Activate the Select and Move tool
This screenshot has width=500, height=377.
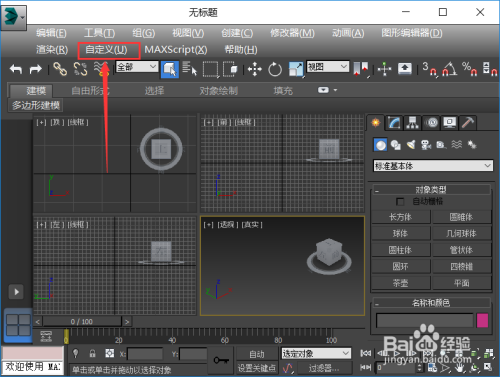click(255, 69)
